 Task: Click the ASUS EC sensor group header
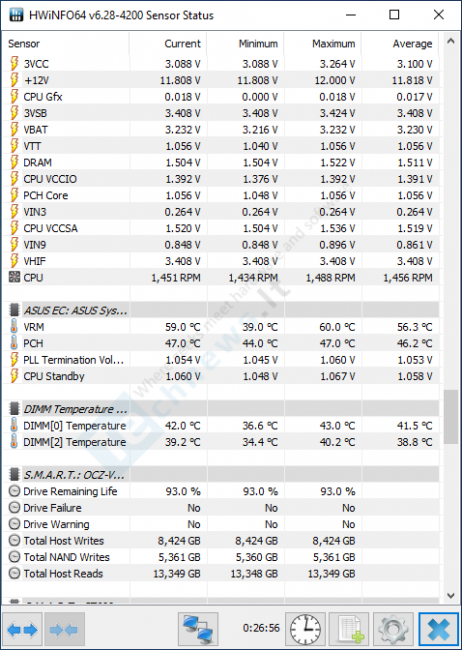pyautogui.click(x=221, y=310)
